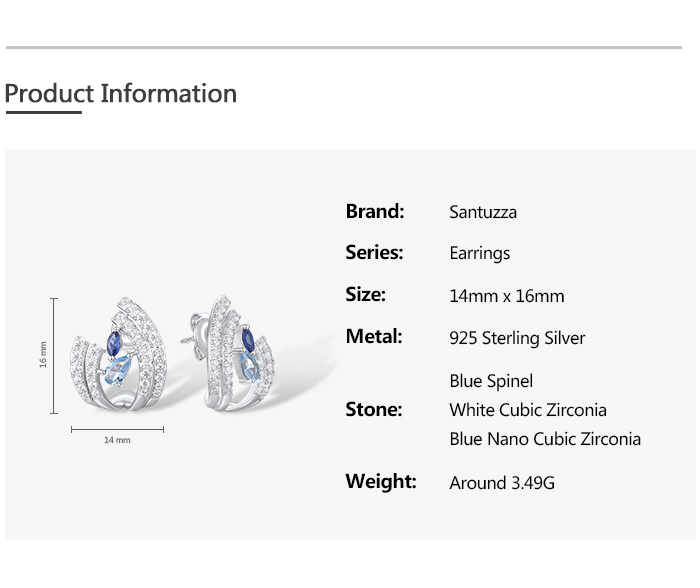
Task: Select the 925 Sterling Silver text
Action: coord(517,338)
